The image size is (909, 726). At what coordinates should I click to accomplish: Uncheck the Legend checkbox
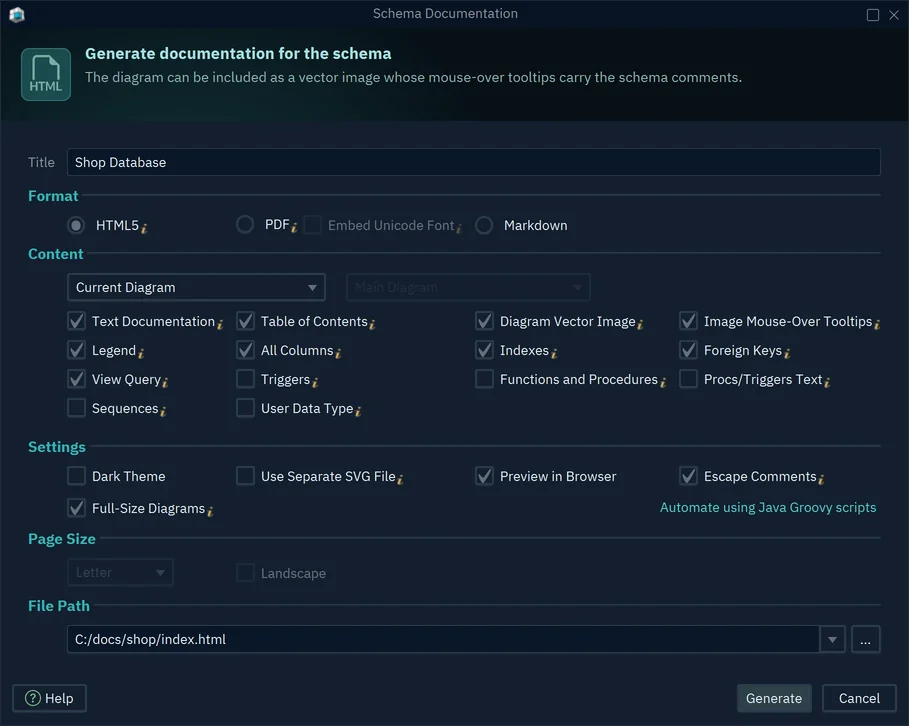(x=77, y=350)
